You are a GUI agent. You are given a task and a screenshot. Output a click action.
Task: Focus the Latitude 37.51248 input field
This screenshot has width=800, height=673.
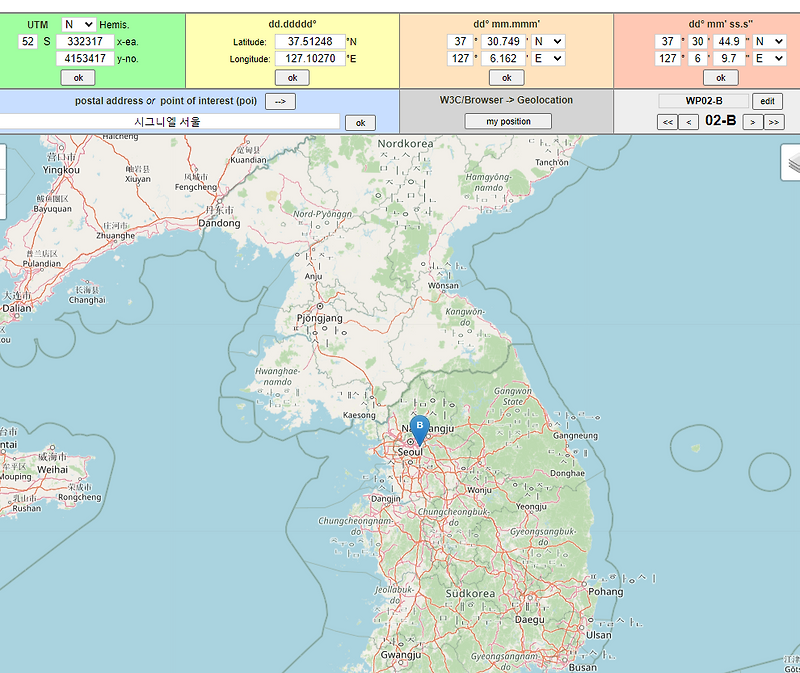pos(310,41)
